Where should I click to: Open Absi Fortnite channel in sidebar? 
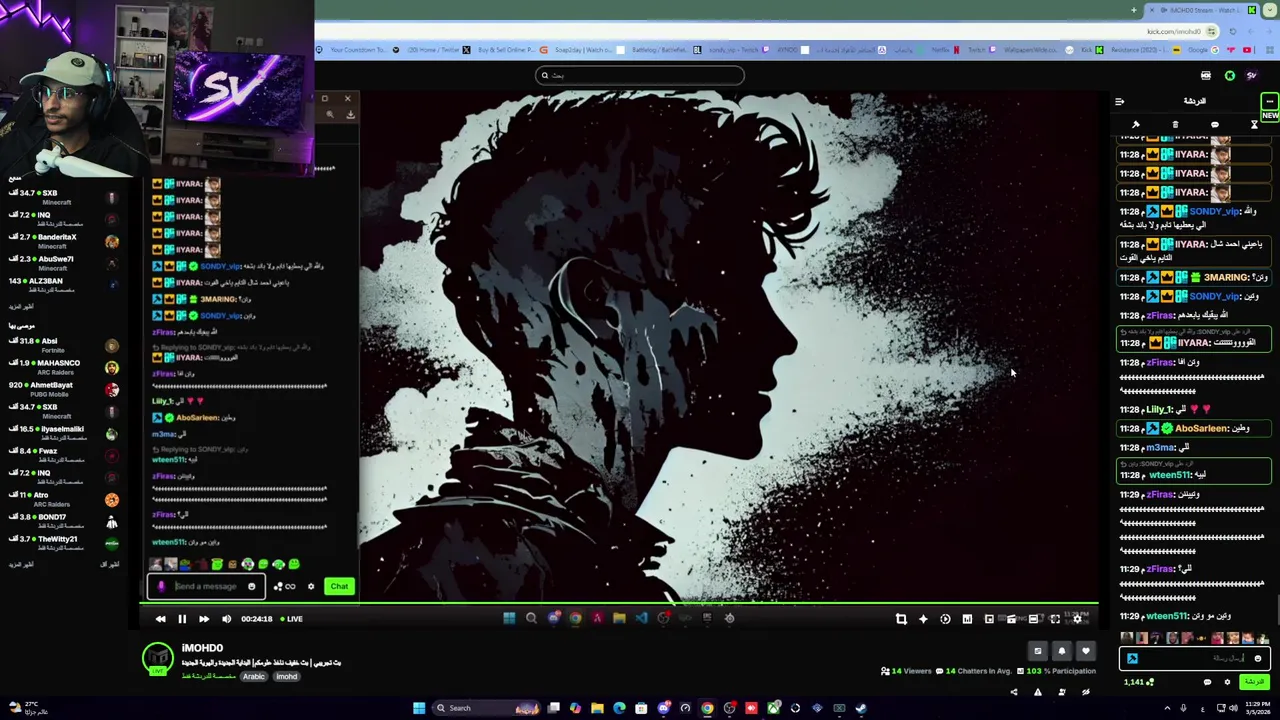(x=64, y=345)
